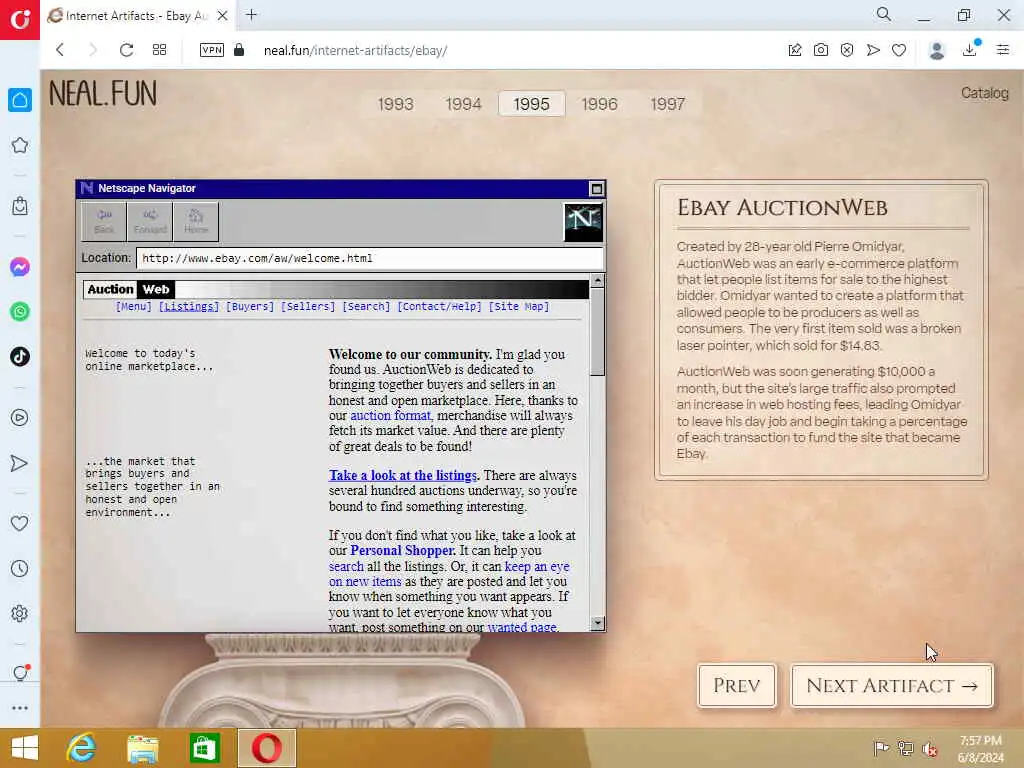Click the Netscape N logo
The height and width of the screenshot is (768, 1024).
pos(583,222)
